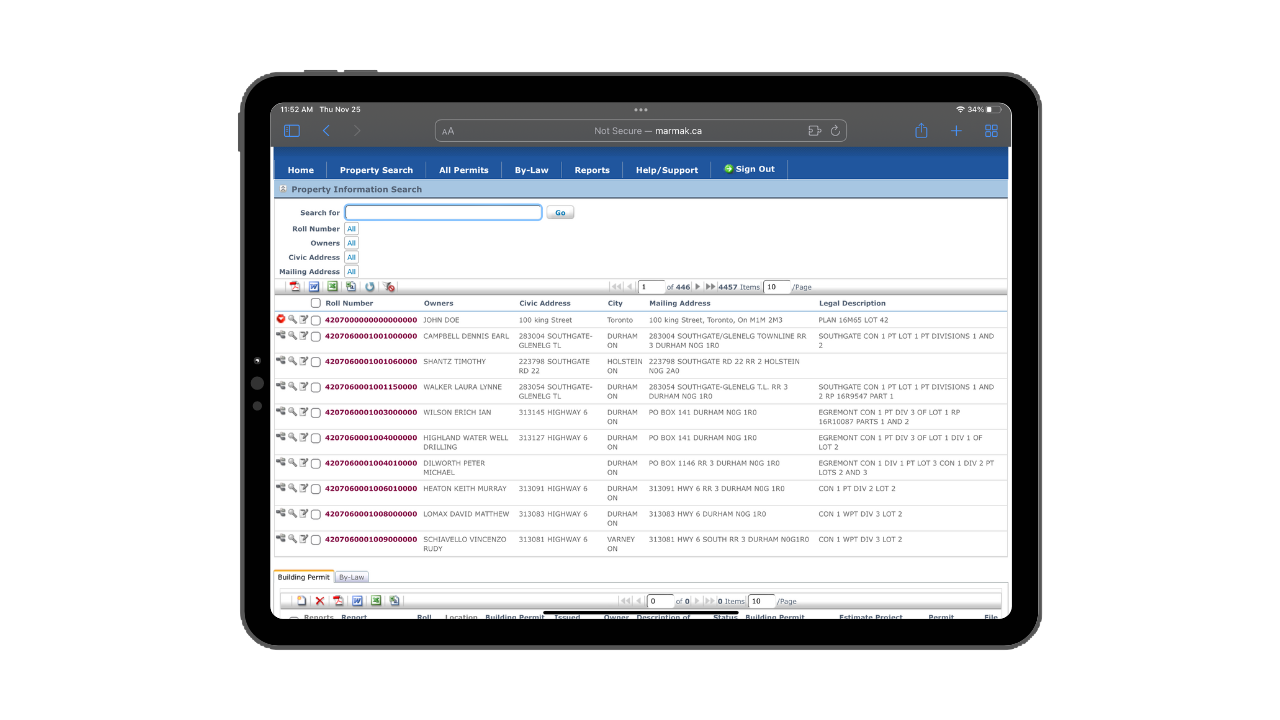
Task: Edit icon on DILWORTH PETER MICHAEL row
Action: tap(303, 462)
